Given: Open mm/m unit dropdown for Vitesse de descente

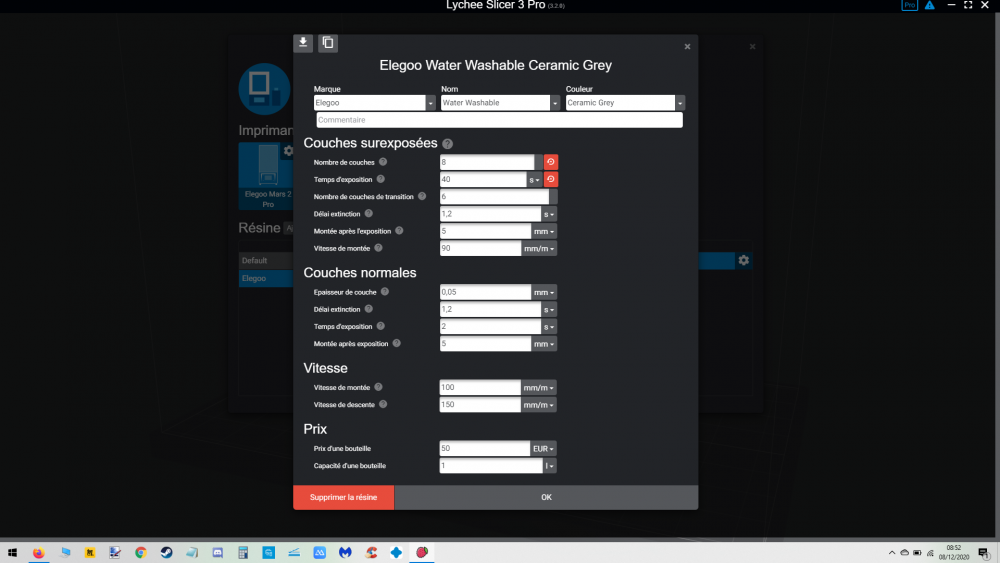Looking at the screenshot, I should pos(539,405).
